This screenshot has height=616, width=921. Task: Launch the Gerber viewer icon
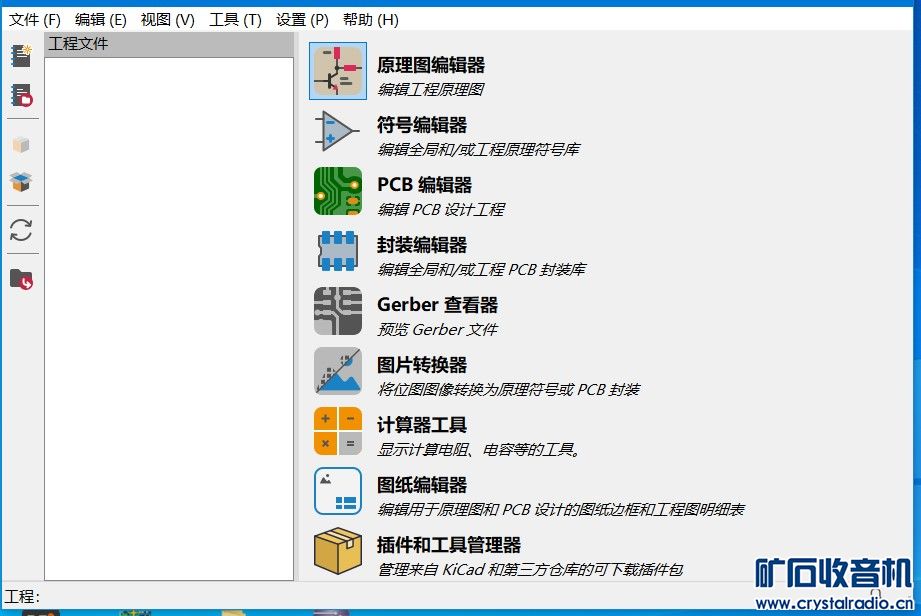pyautogui.click(x=338, y=311)
